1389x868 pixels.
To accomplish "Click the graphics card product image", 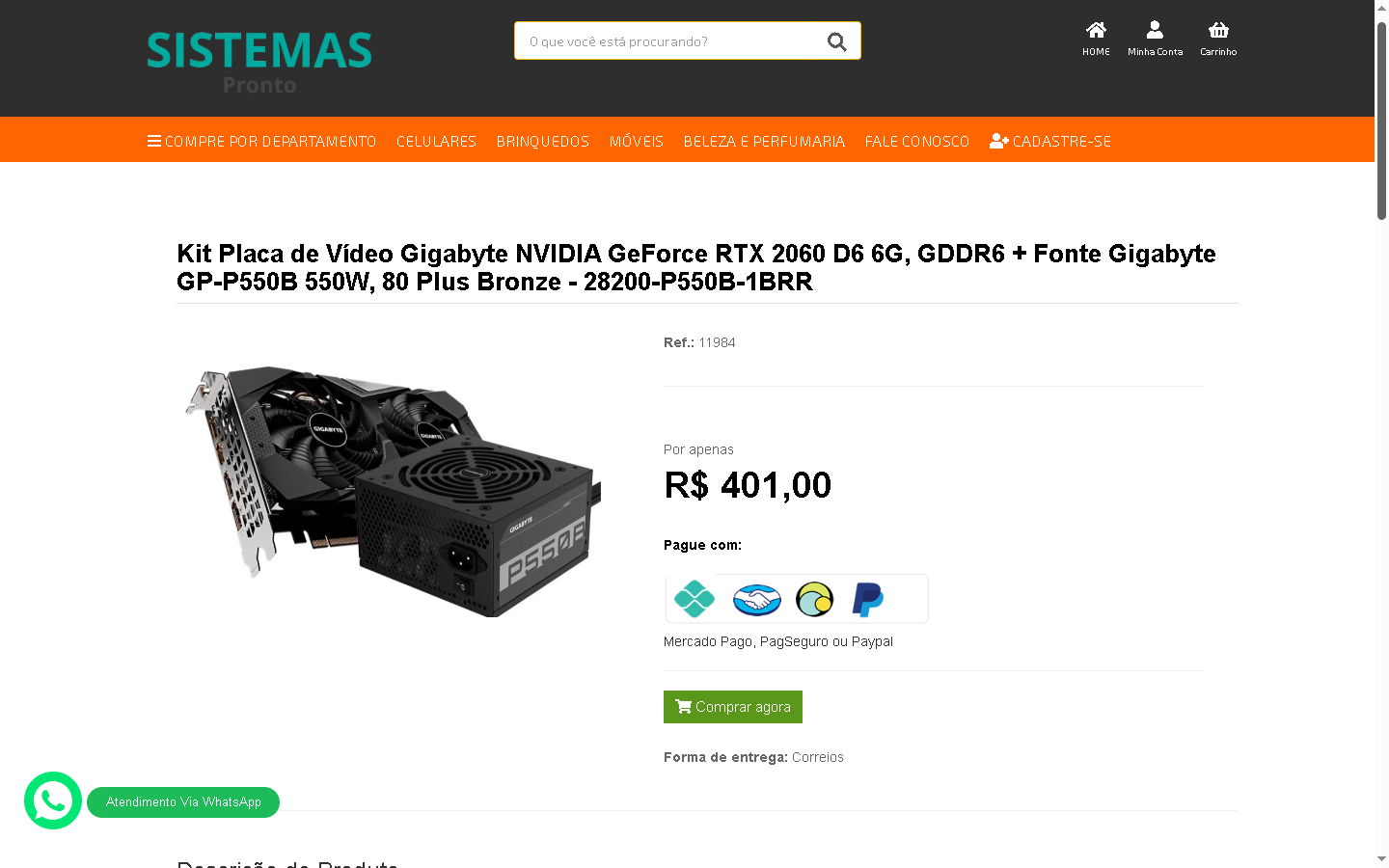I will click(x=393, y=491).
